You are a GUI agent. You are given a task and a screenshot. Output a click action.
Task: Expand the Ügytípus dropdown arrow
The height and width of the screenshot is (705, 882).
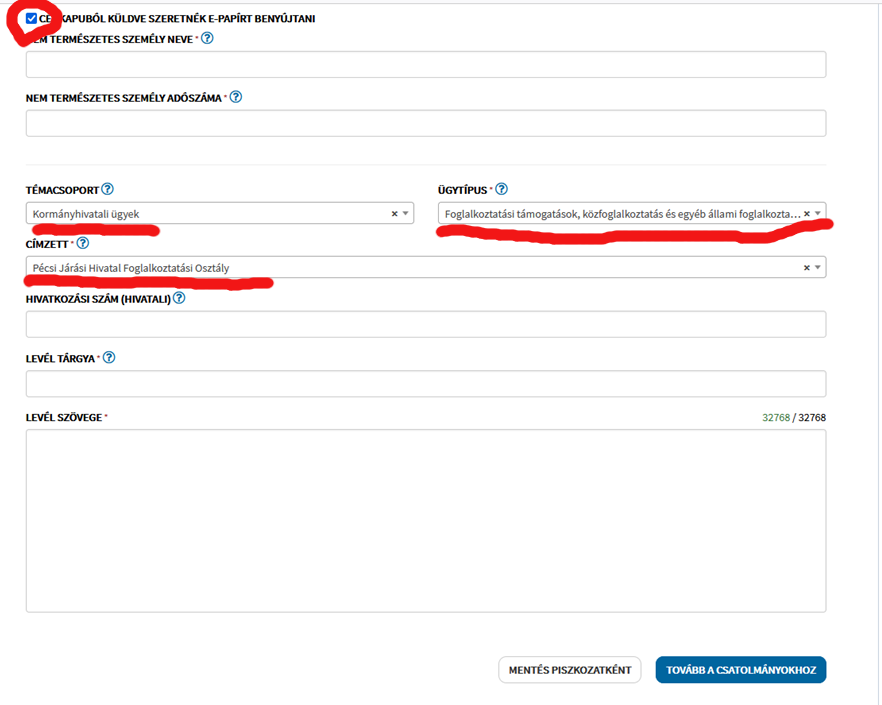[x=818, y=213]
